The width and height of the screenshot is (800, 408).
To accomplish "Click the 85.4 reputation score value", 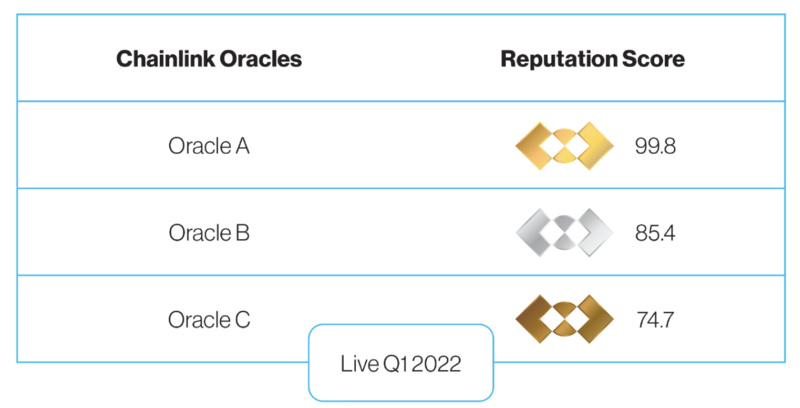I will click(x=655, y=233).
